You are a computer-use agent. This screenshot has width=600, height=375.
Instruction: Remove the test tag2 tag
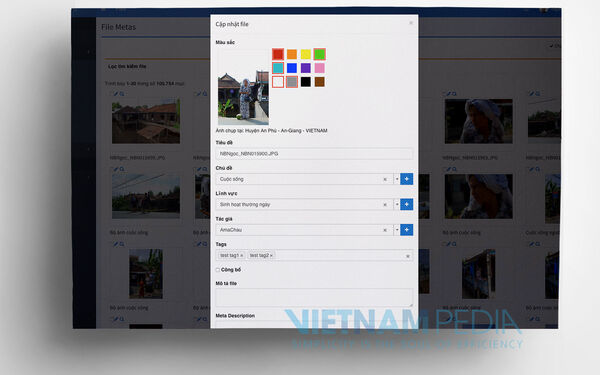[271, 255]
